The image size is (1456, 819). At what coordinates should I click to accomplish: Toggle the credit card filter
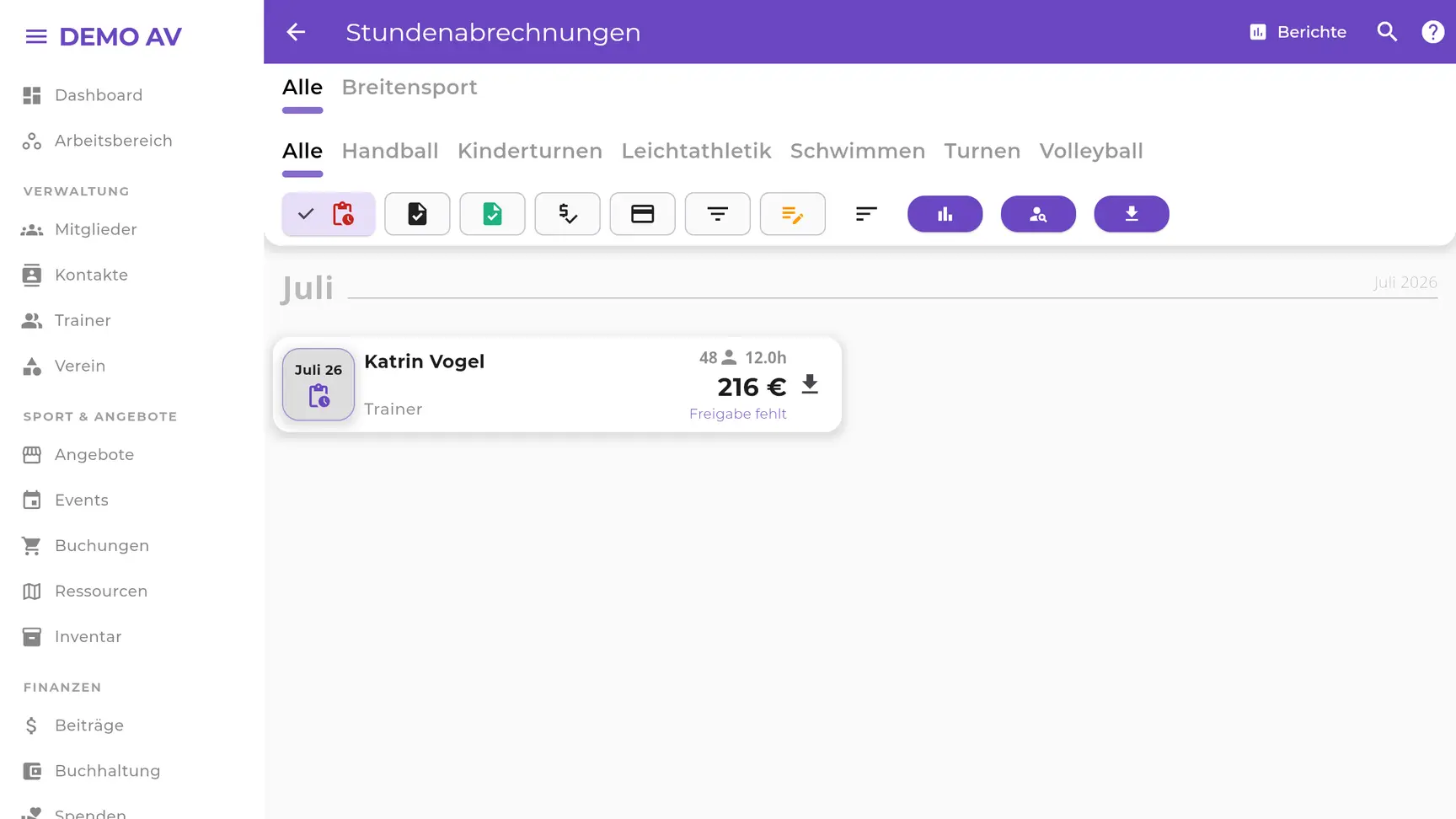point(642,214)
